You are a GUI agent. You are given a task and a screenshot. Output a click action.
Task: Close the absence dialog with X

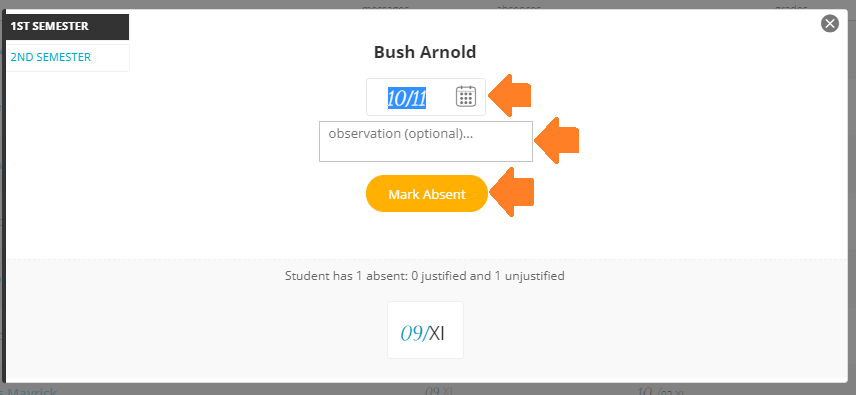pos(830,23)
